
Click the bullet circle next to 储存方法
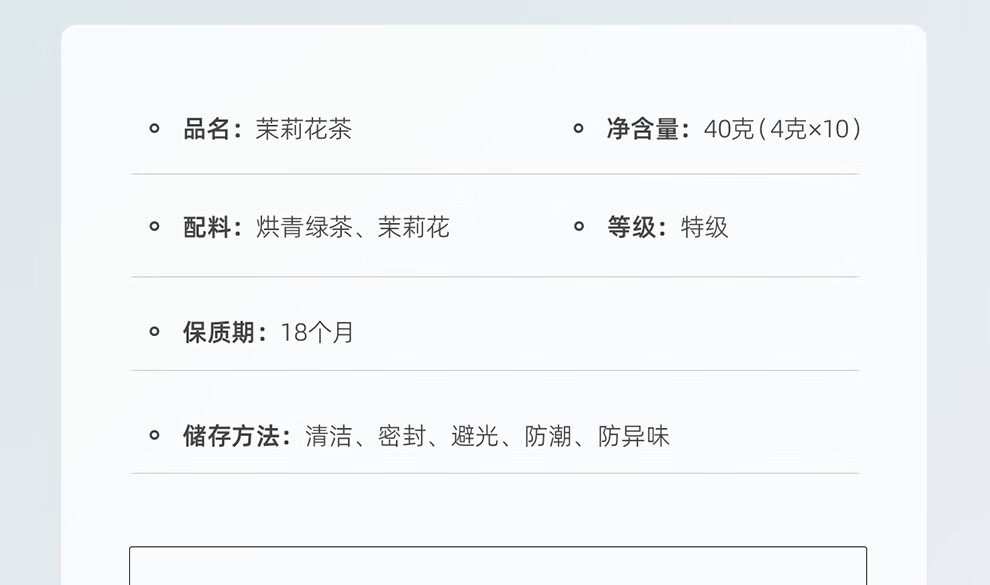154,435
